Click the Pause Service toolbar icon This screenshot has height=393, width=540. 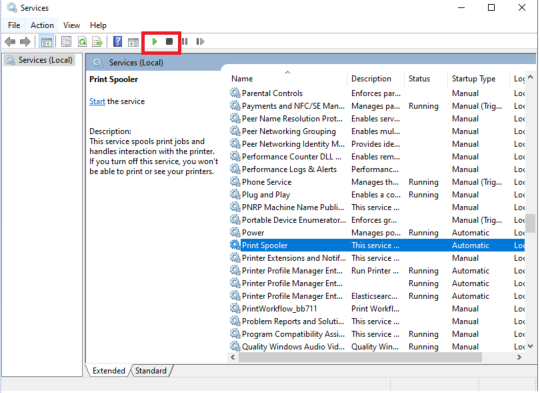pos(185,42)
